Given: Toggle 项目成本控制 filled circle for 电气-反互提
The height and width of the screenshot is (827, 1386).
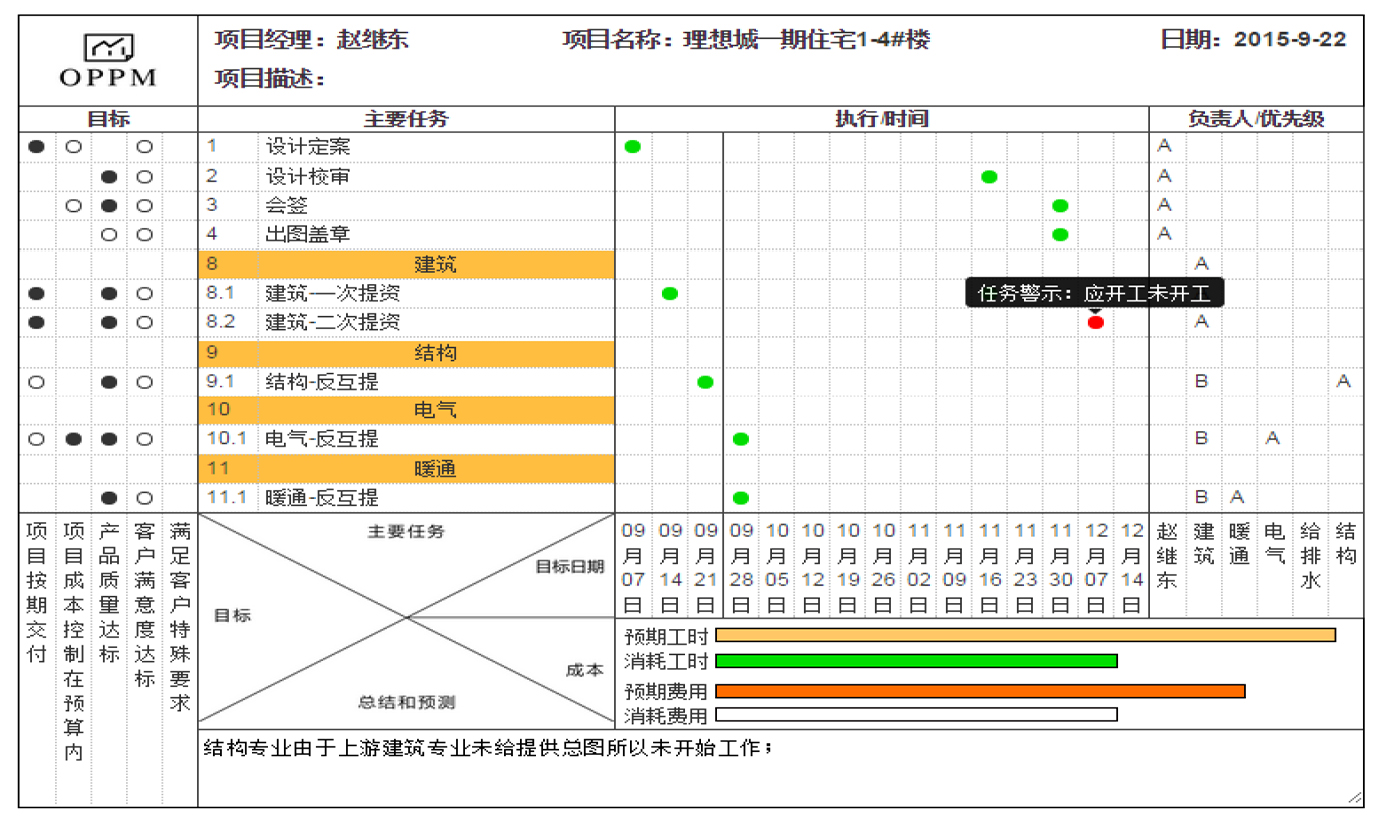Looking at the screenshot, I should coord(73,439).
